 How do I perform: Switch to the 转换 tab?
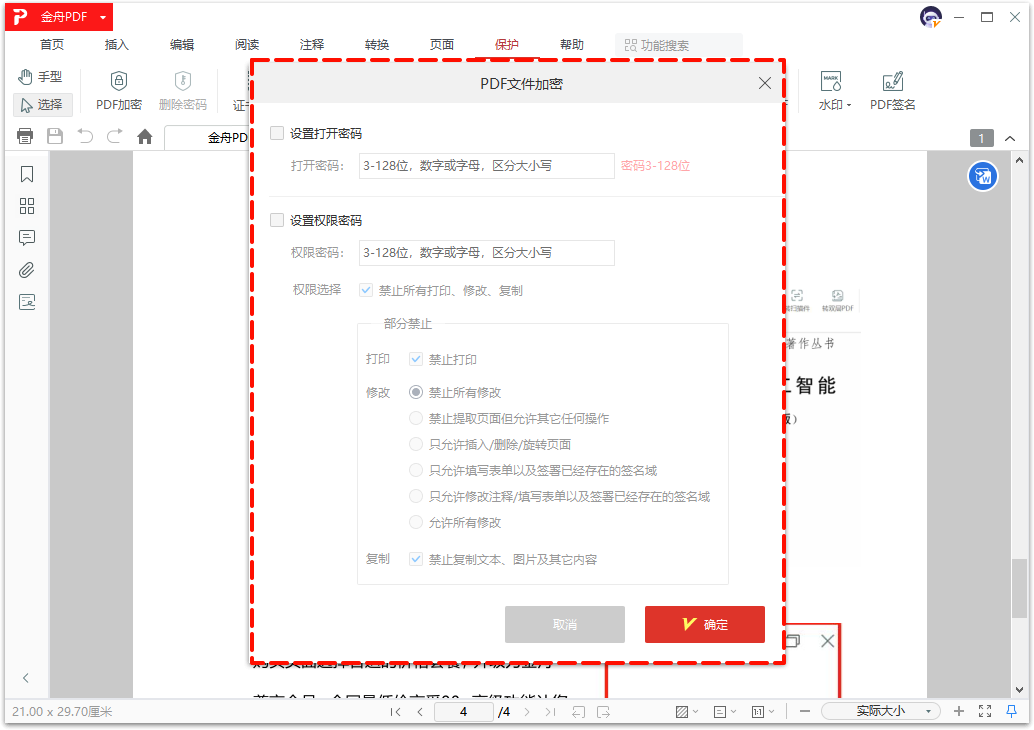(377, 45)
